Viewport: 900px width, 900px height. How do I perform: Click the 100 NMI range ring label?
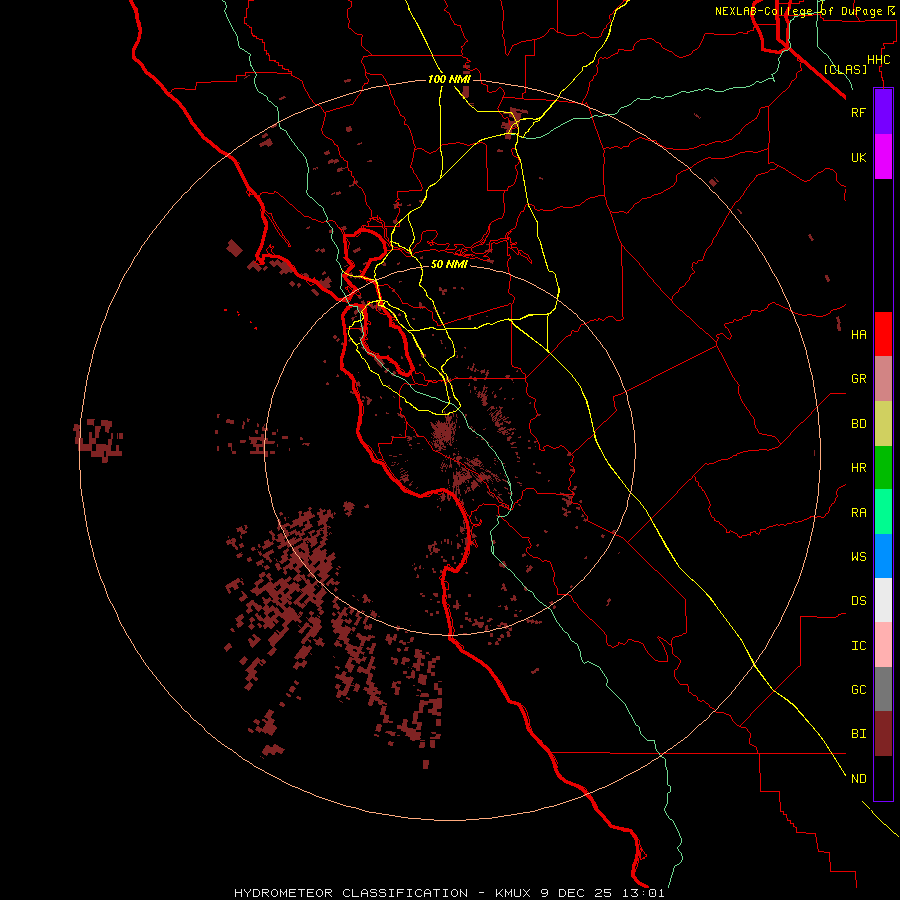coord(449,79)
